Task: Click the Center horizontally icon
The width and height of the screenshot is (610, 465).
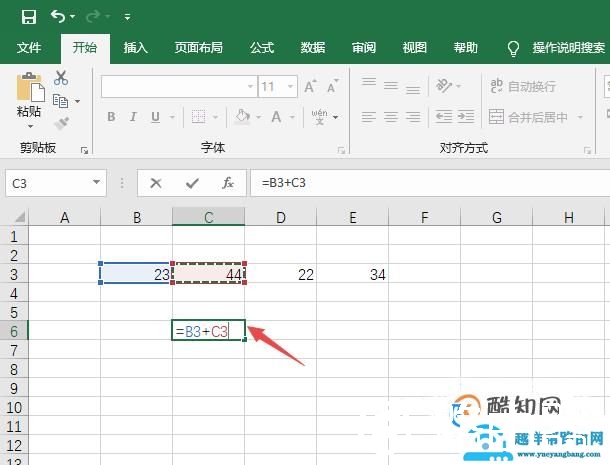Action: click(x=391, y=116)
